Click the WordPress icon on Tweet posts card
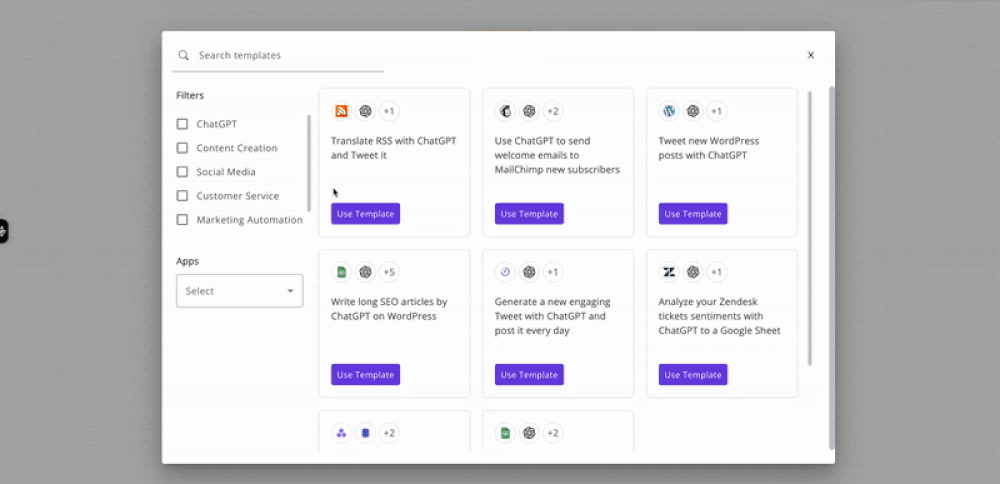The image size is (1000, 484). pyautogui.click(x=670, y=111)
